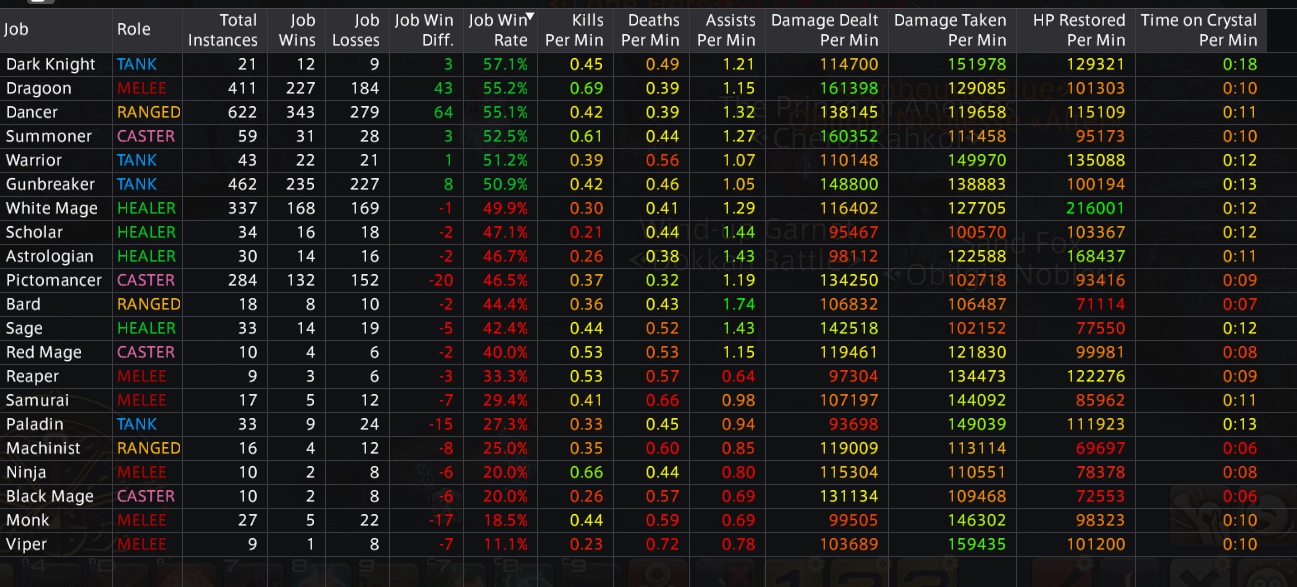Viewport: 1297px width, 587px height.
Task: Sort by Job Wins column header
Action: [297, 30]
